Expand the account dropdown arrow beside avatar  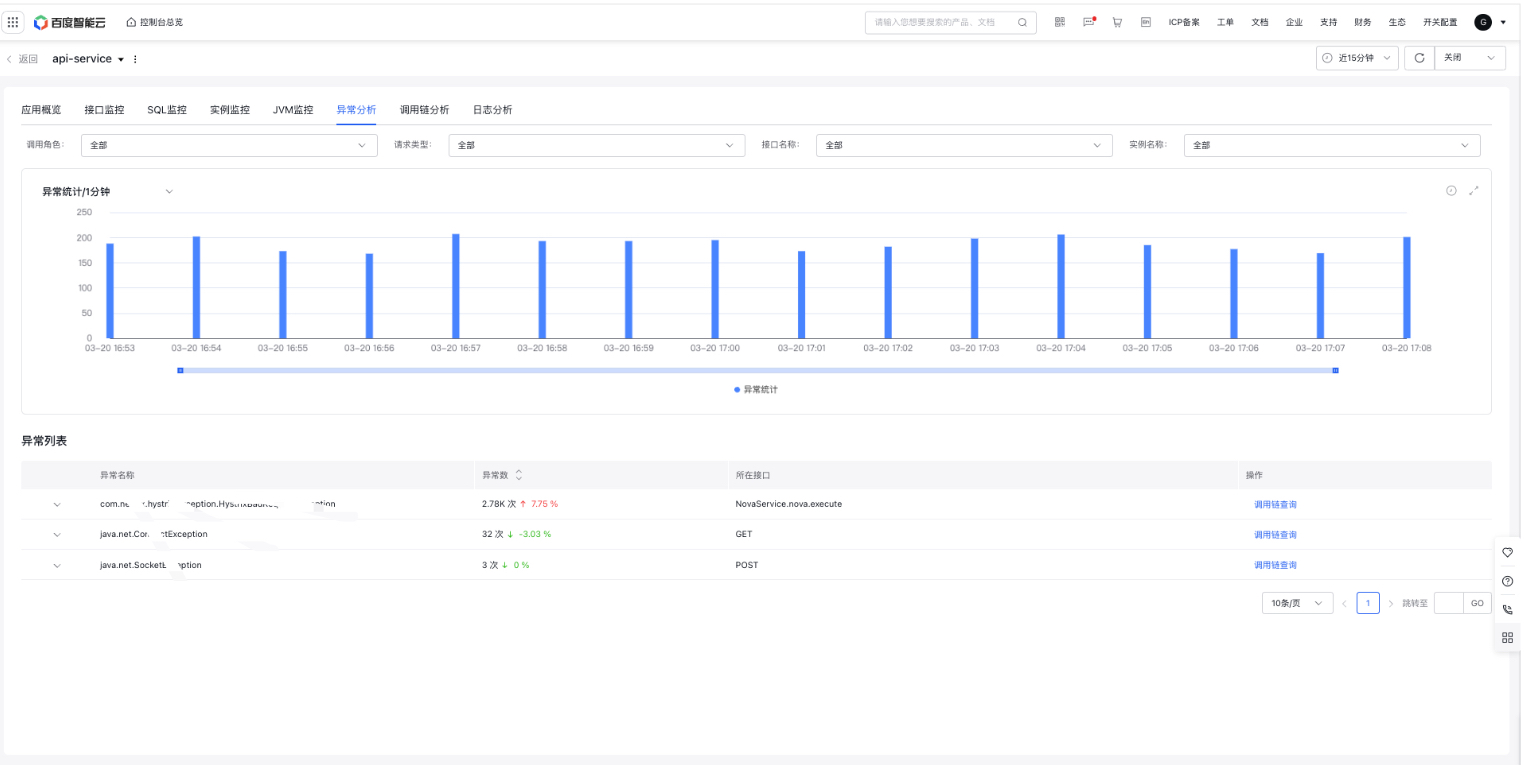(1503, 22)
